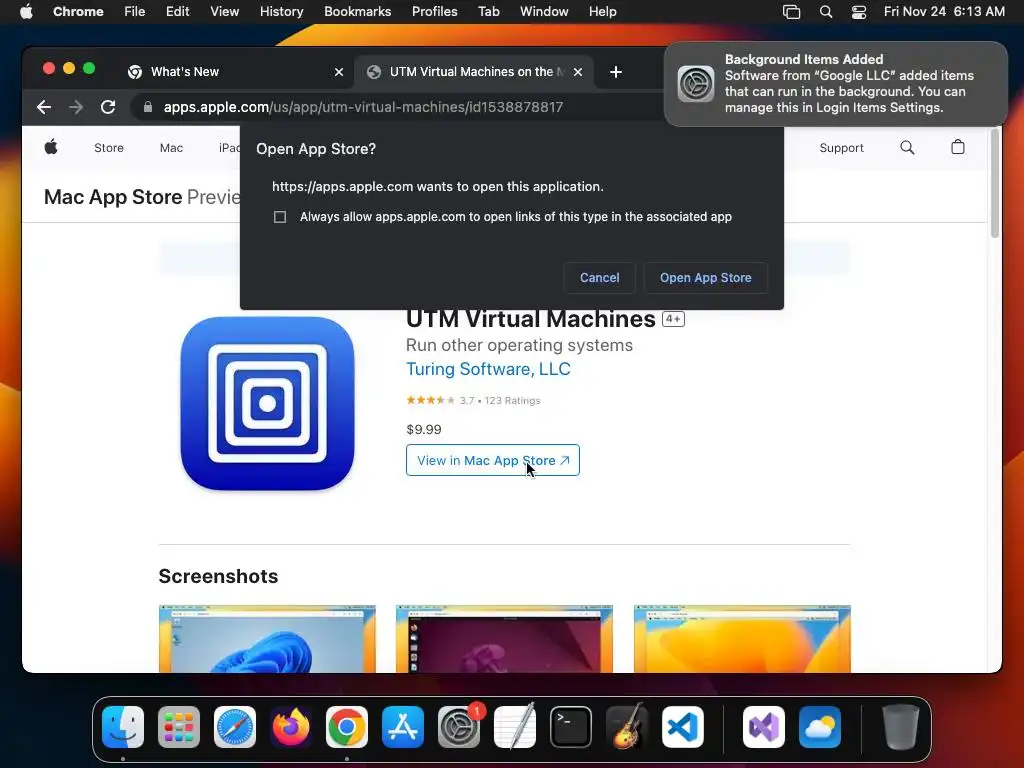Image resolution: width=1024 pixels, height=768 pixels.
Task: Open the Bookmarks menu
Action: (x=358, y=12)
